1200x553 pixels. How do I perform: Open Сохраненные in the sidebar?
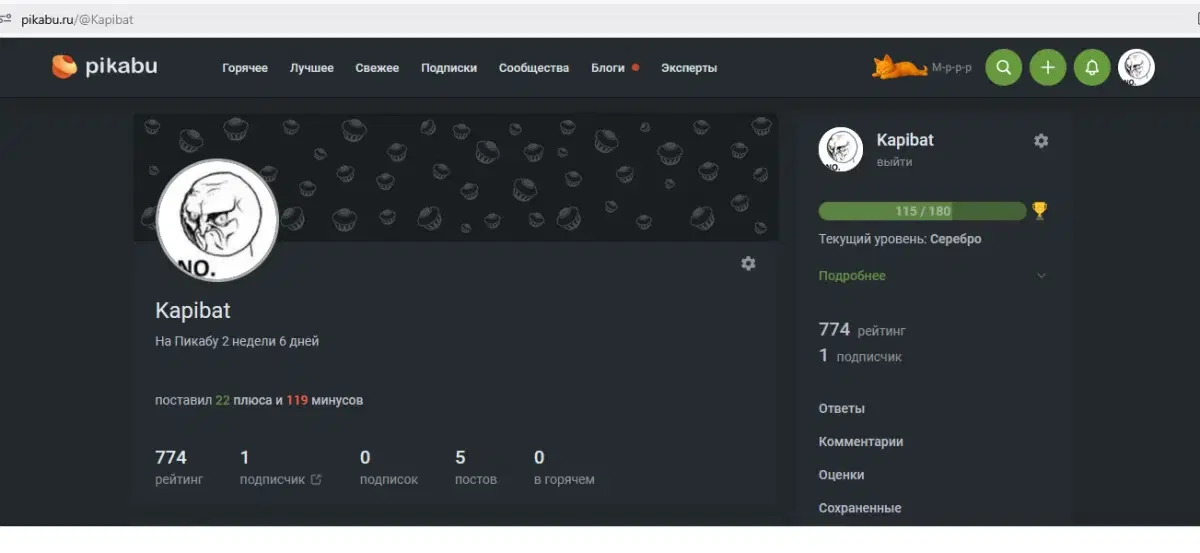[860, 508]
